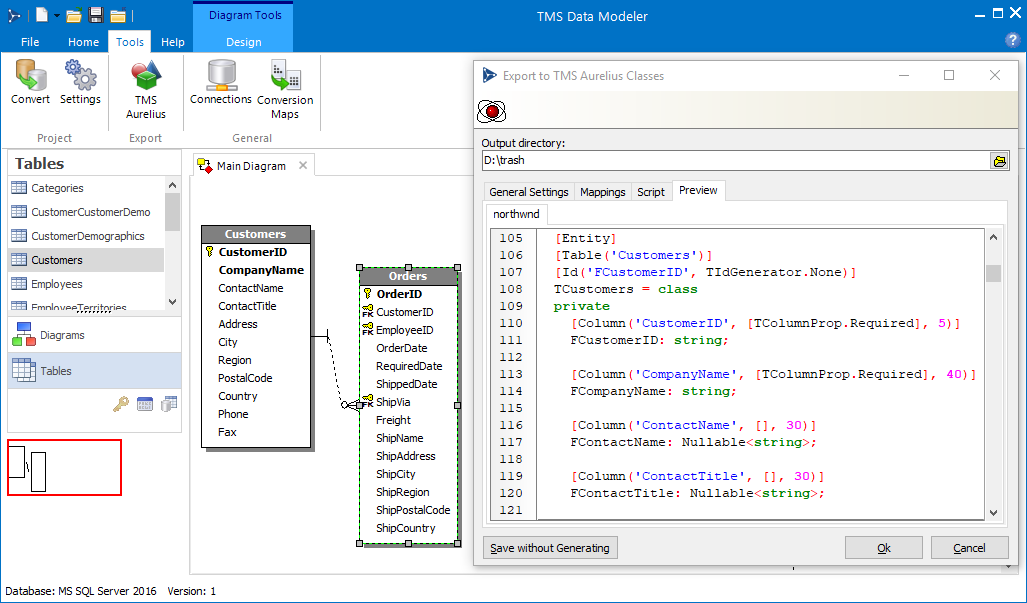Click the Save without Generating button
Image resolution: width=1027 pixels, height=603 pixels.
click(550, 548)
